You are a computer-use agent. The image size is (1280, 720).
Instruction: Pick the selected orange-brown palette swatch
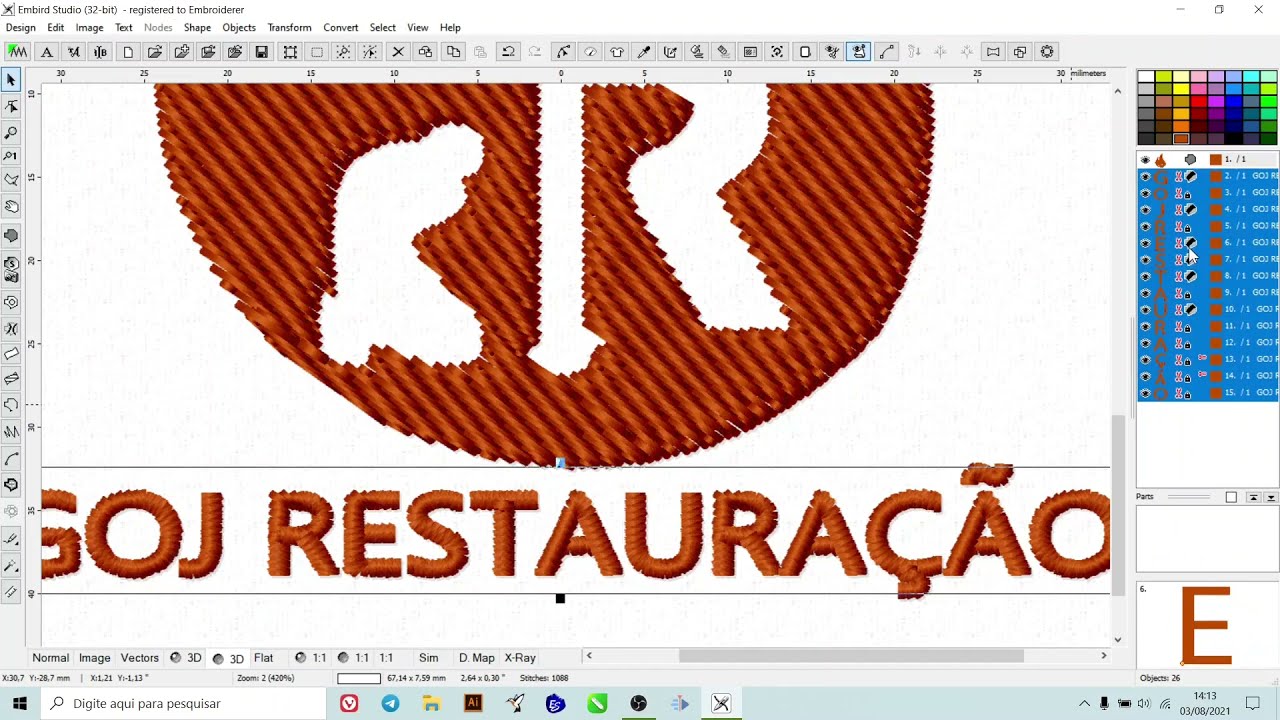tap(1181, 139)
